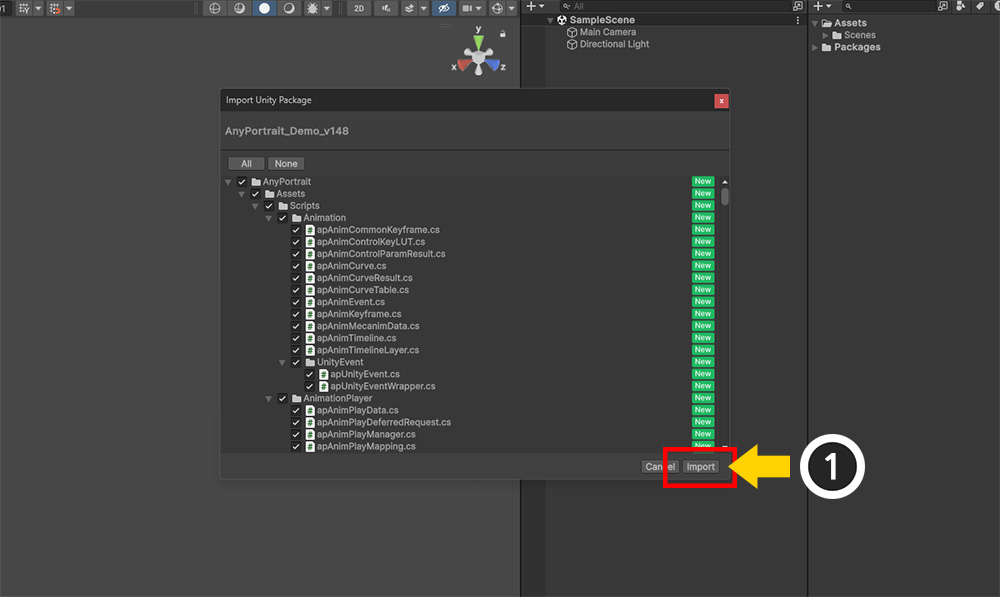Image resolution: width=1000 pixels, height=597 pixels.
Task: Open debug draw mode dropdown arrow
Action: (x=327, y=8)
